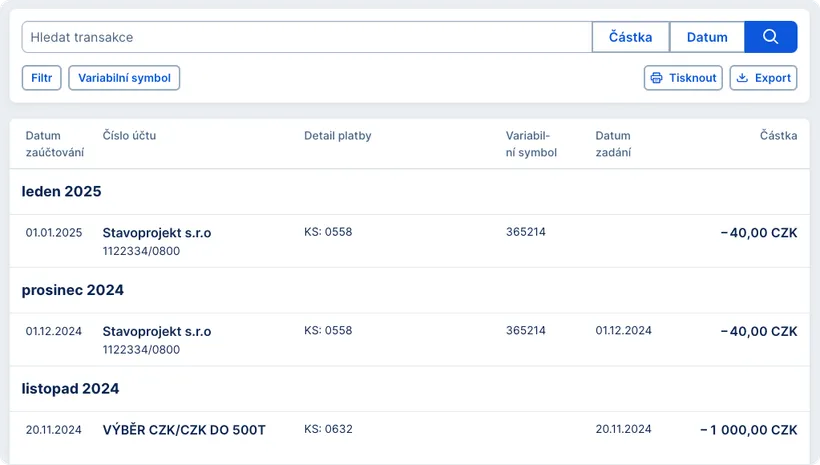Toggle the Variabilní symbol filter
Screen dimensions: 820x465
[x=124, y=78]
